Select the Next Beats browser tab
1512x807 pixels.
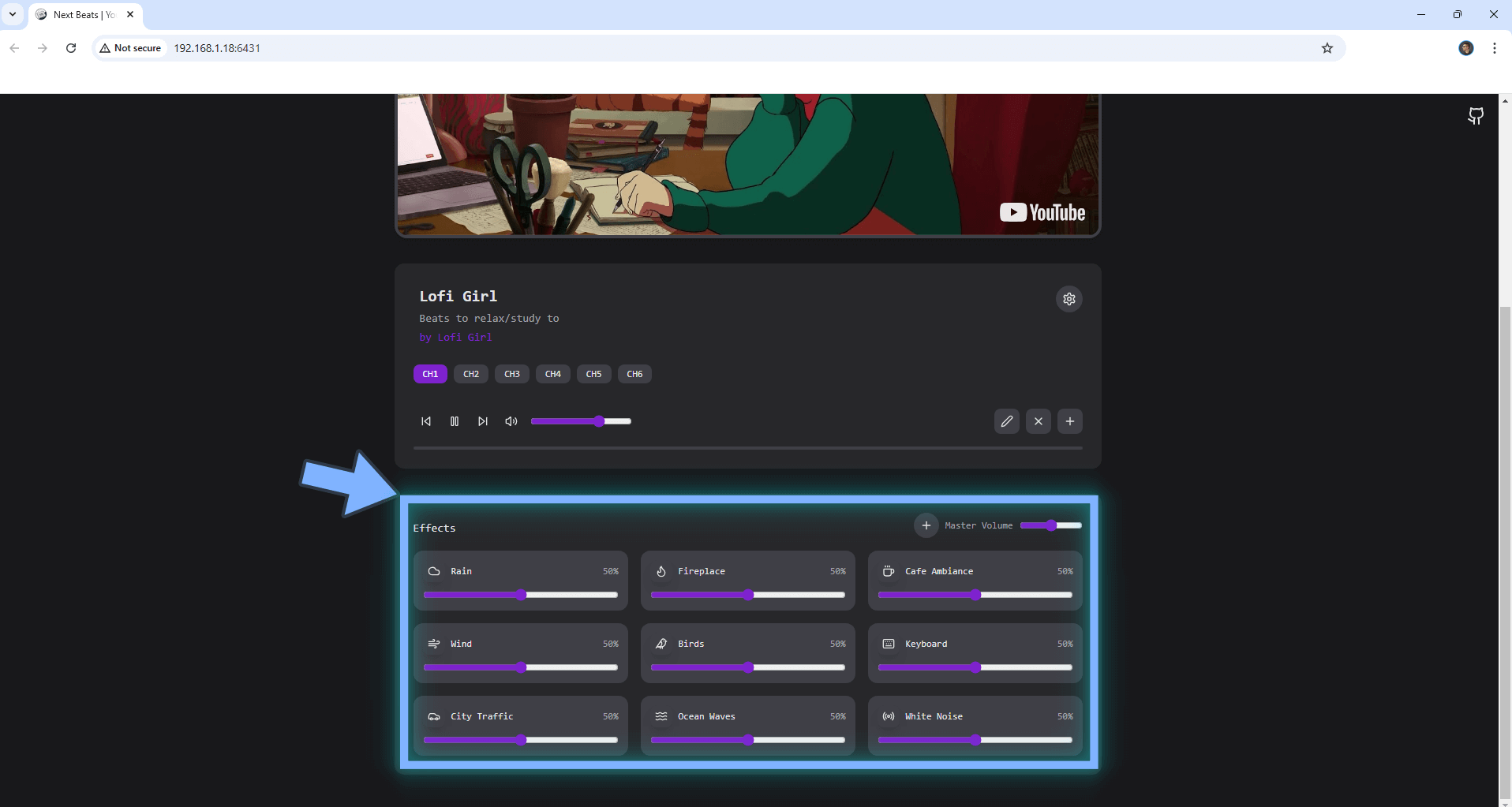pyautogui.click(x=85, y=14)
